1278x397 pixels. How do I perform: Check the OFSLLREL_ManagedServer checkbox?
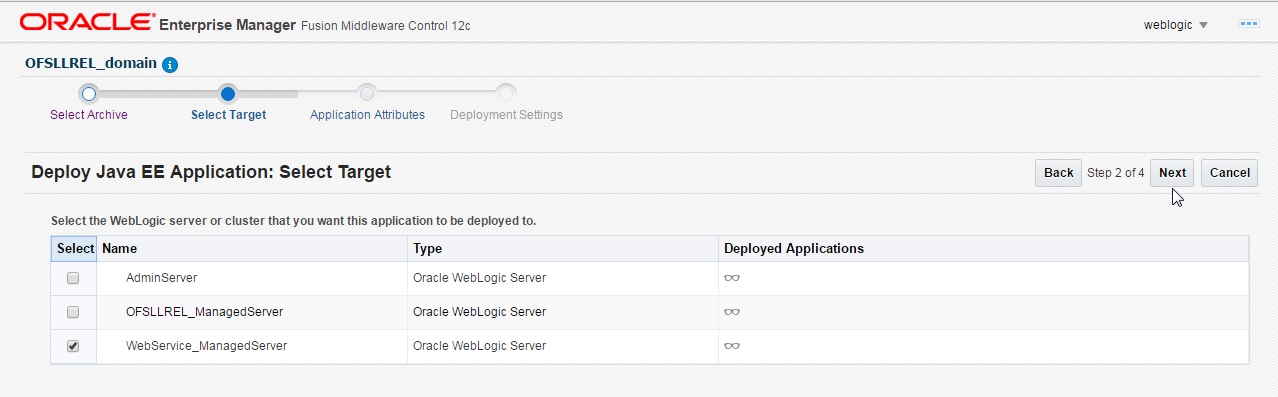pos(73,312)
